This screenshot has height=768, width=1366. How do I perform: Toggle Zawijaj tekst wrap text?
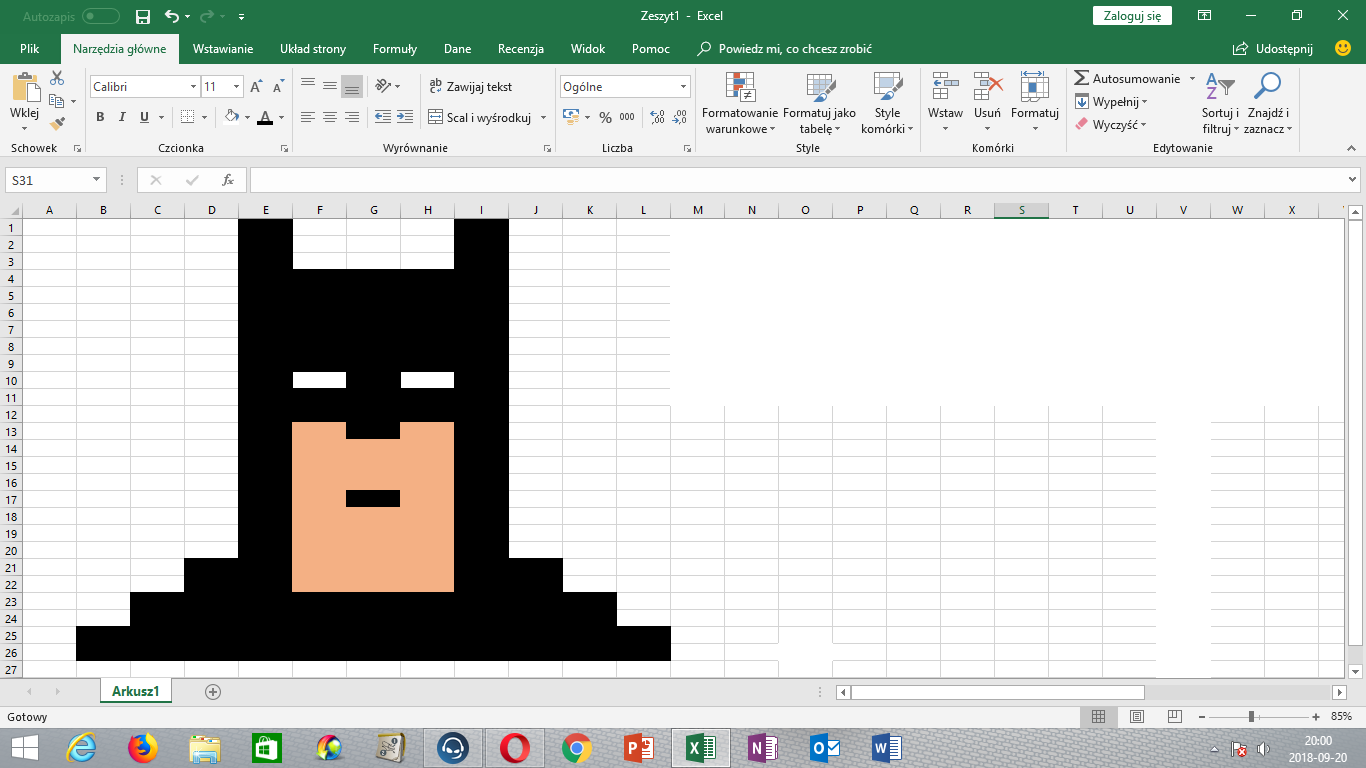[x=470, y=87]
